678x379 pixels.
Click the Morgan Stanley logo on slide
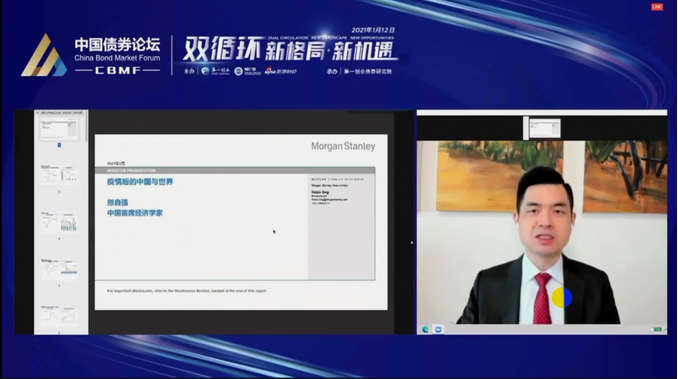tap(343, 147)
